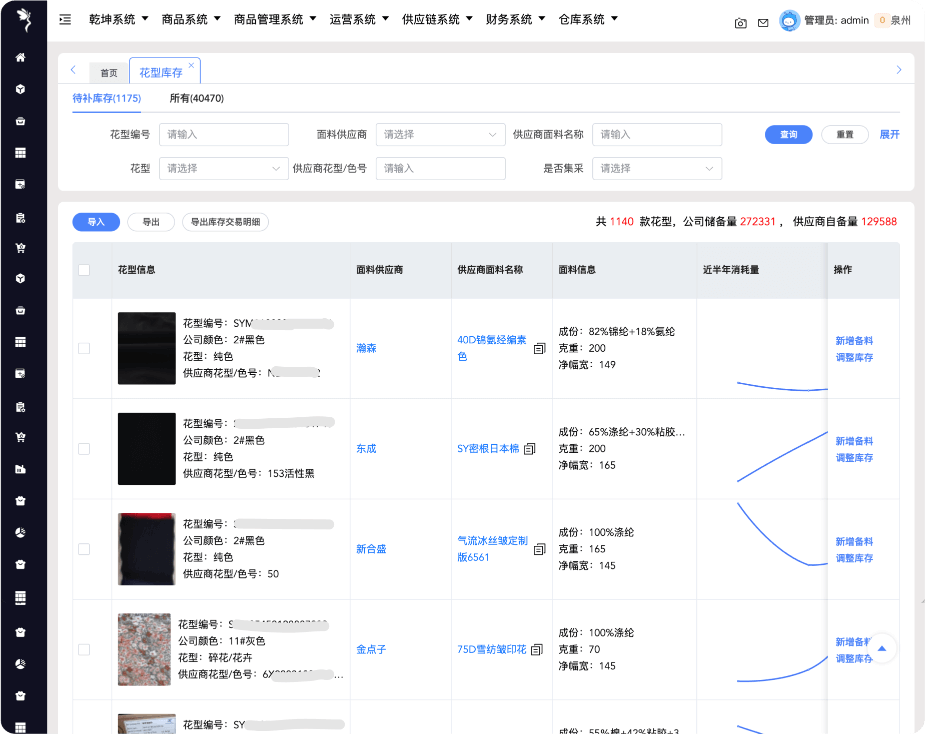The height and width of the screenshot is (734, 925).
Task: Open the 是否集采 dropdown
Action: tap(656, 169)
